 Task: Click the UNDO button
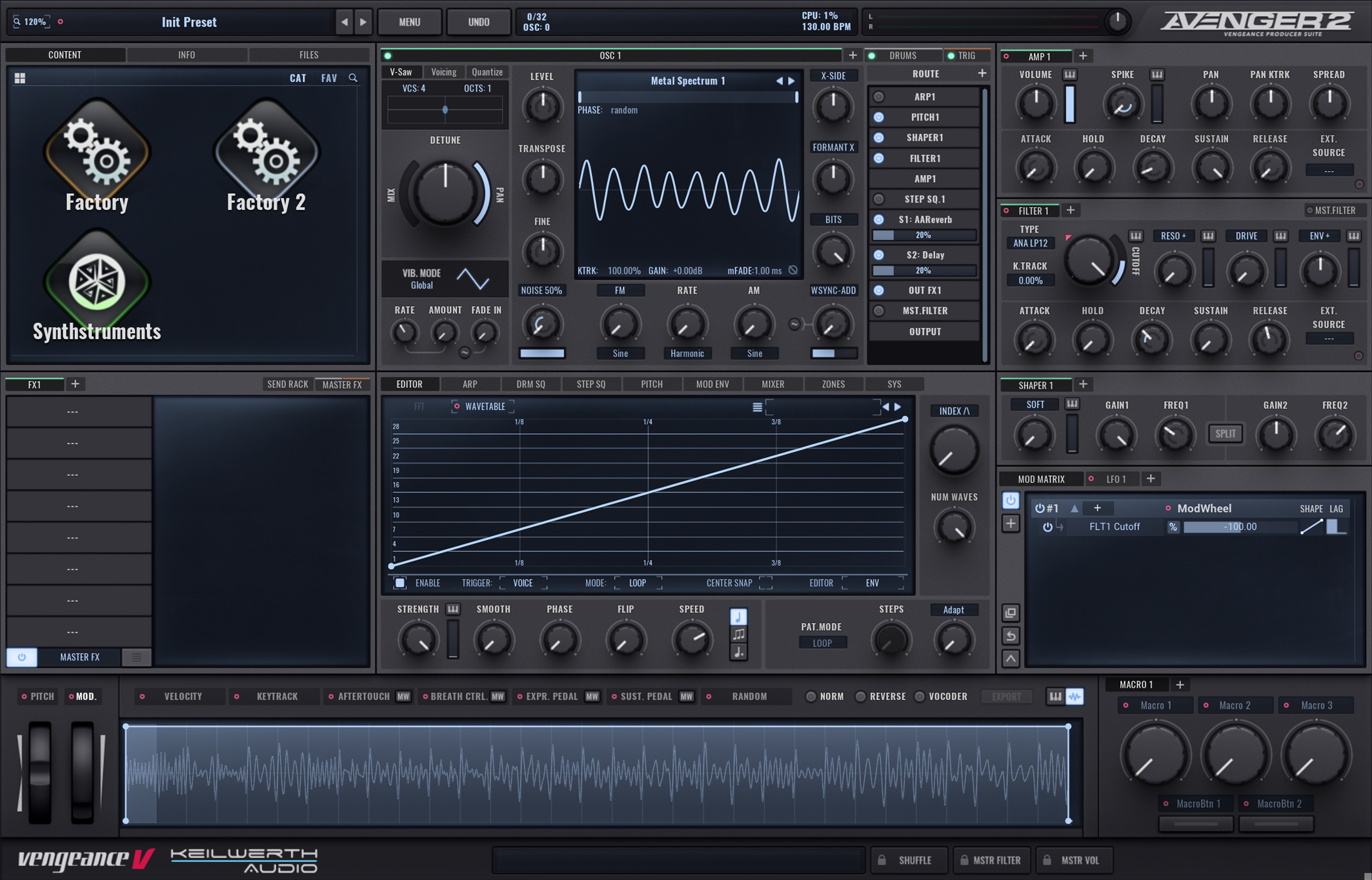pyautogui.click(x=478, y=22)
